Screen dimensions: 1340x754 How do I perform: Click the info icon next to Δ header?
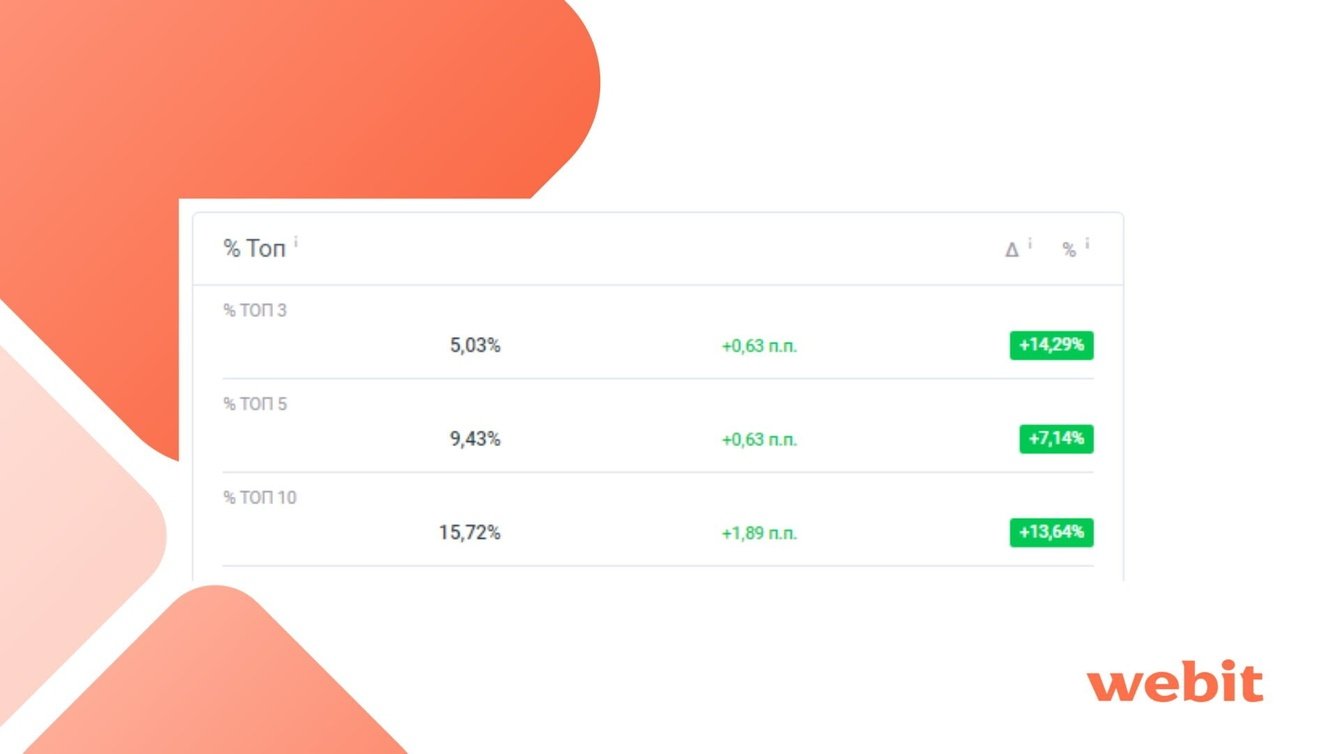(1030, 243)
